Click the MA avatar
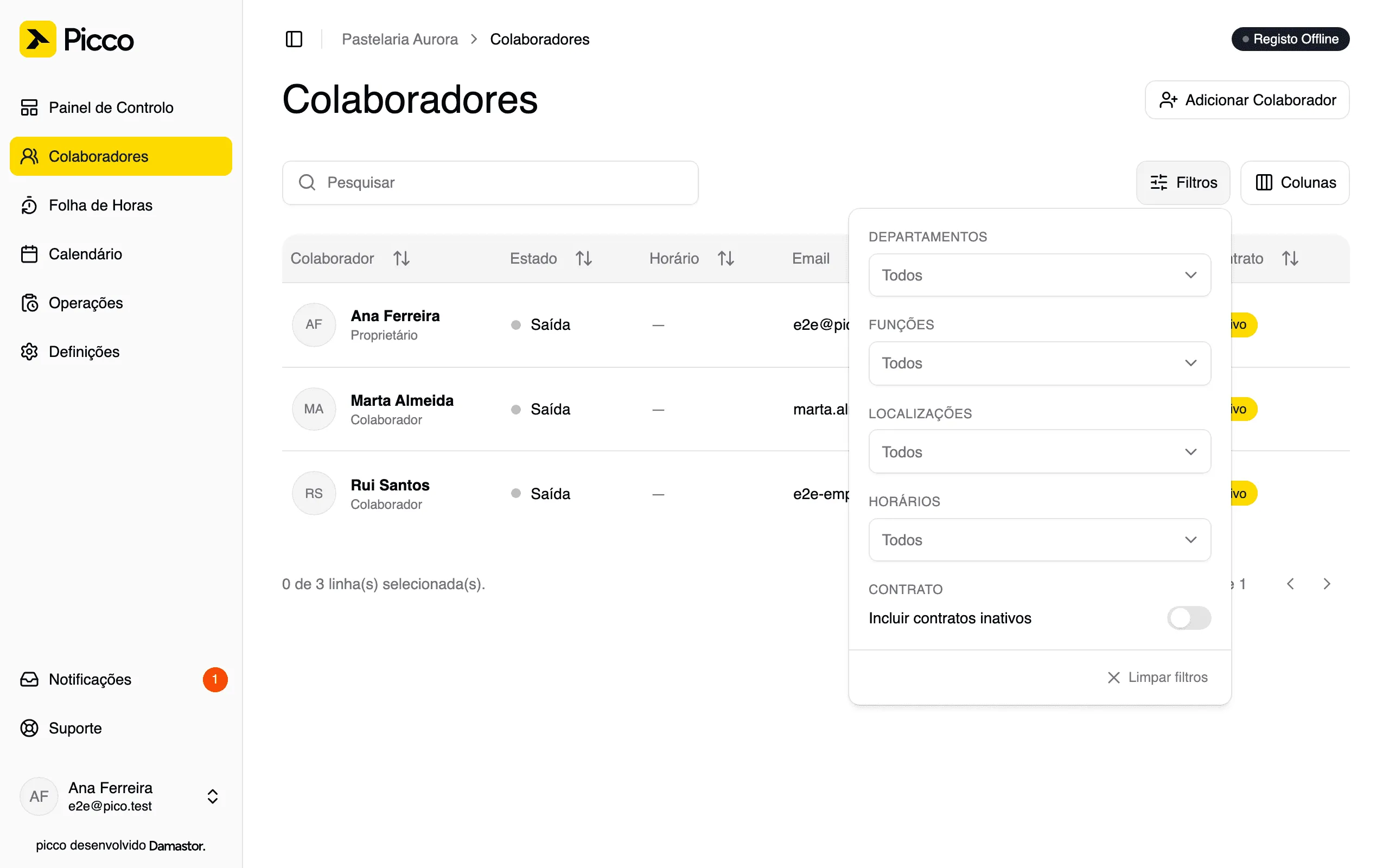Image resolution: width=1389 pixels, height=868 pixels. [x=314, y=409]
